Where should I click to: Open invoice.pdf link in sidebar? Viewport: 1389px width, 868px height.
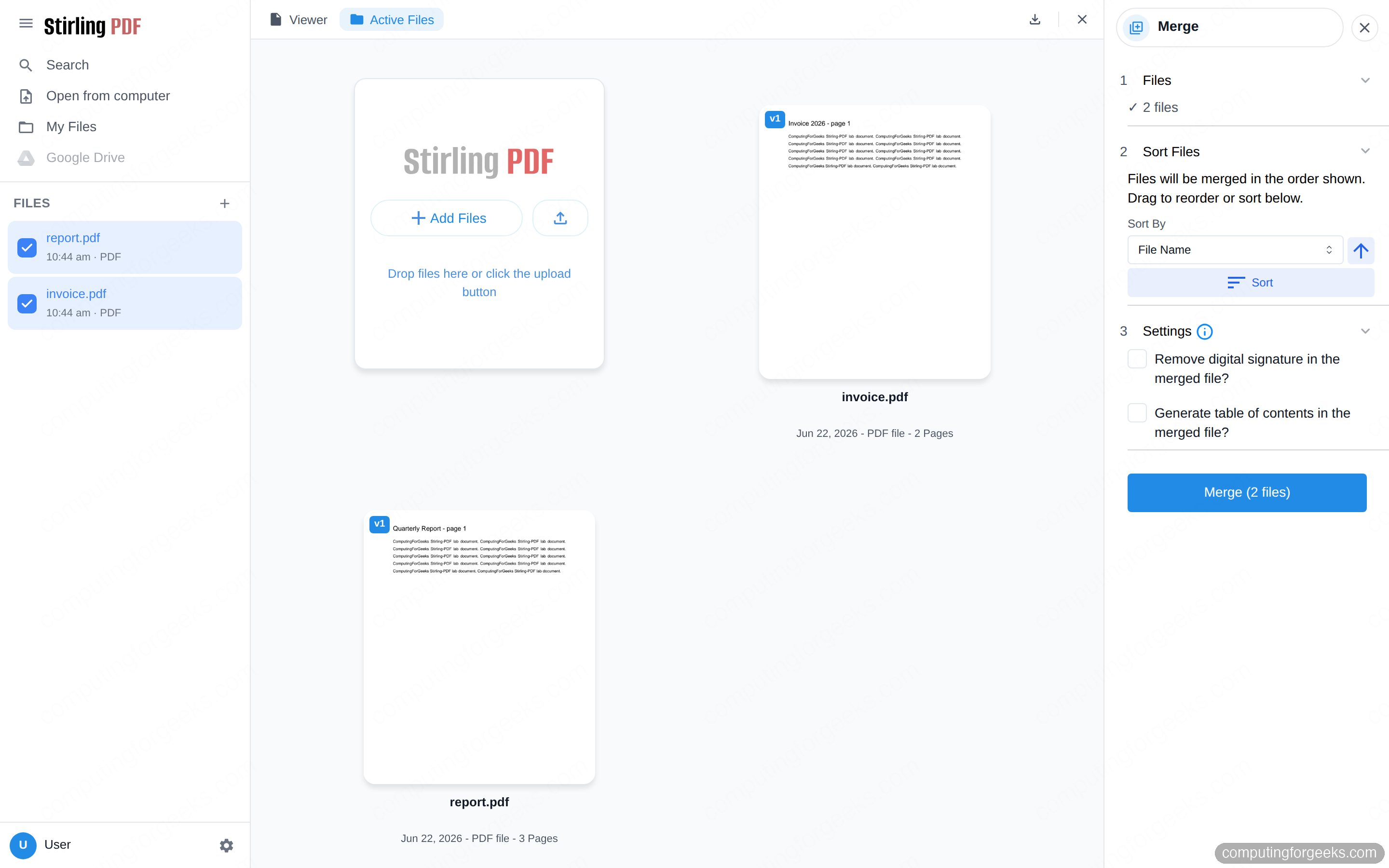[76, 294]
